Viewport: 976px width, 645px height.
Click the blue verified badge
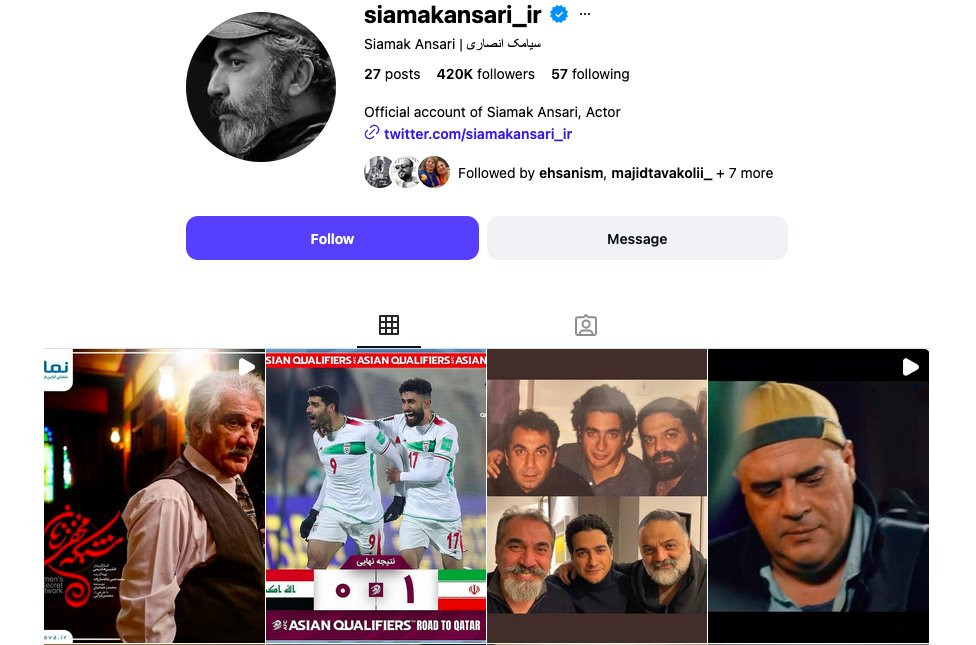tap(559, 14)
